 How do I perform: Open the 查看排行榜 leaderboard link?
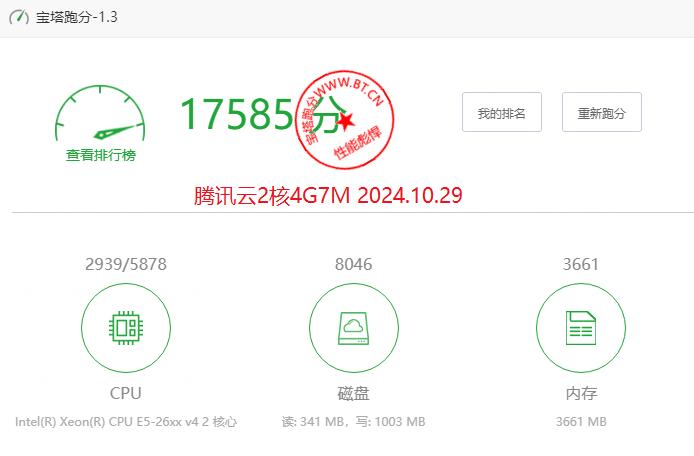[100, 155]
